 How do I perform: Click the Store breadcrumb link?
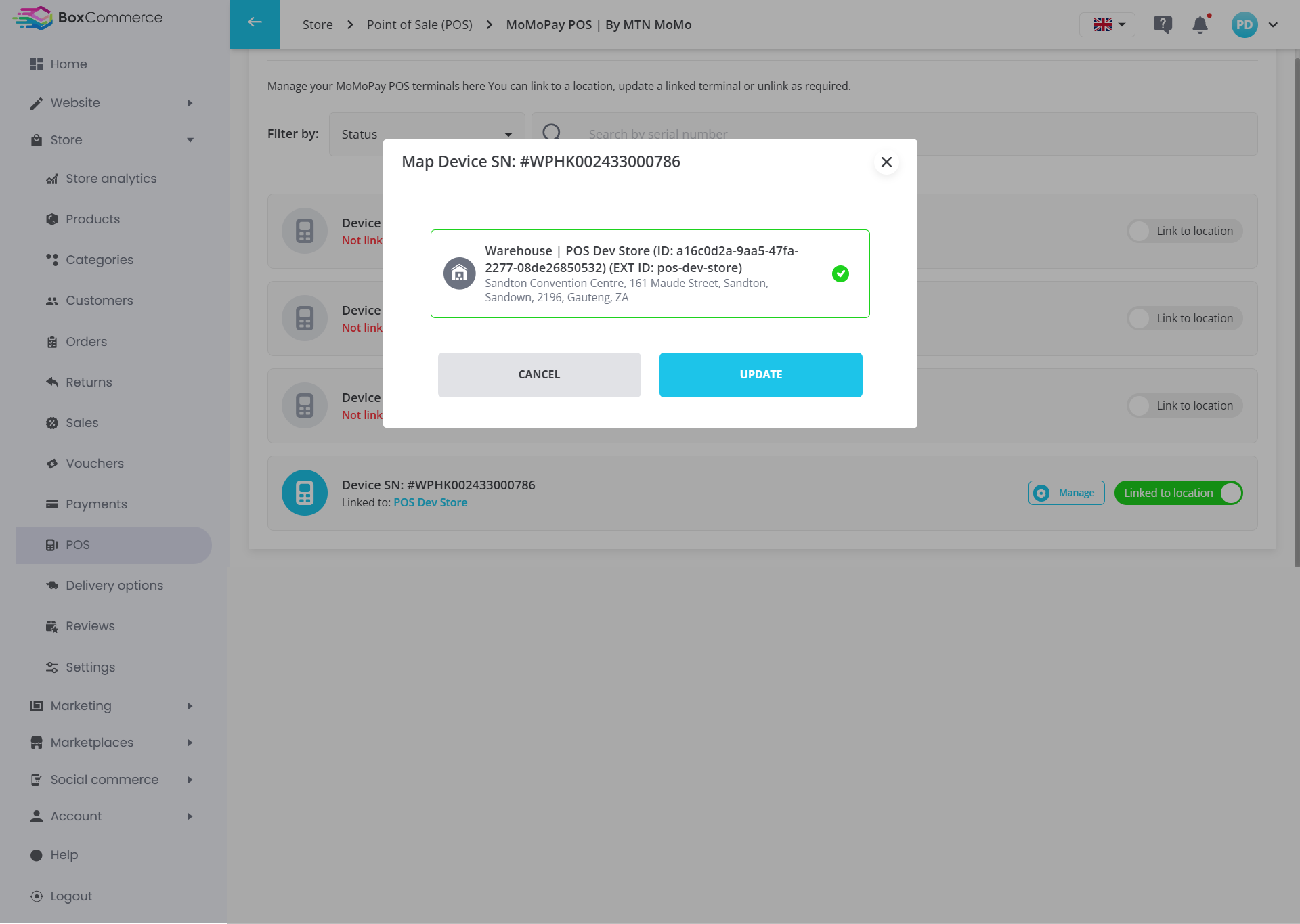coord(318,24)
